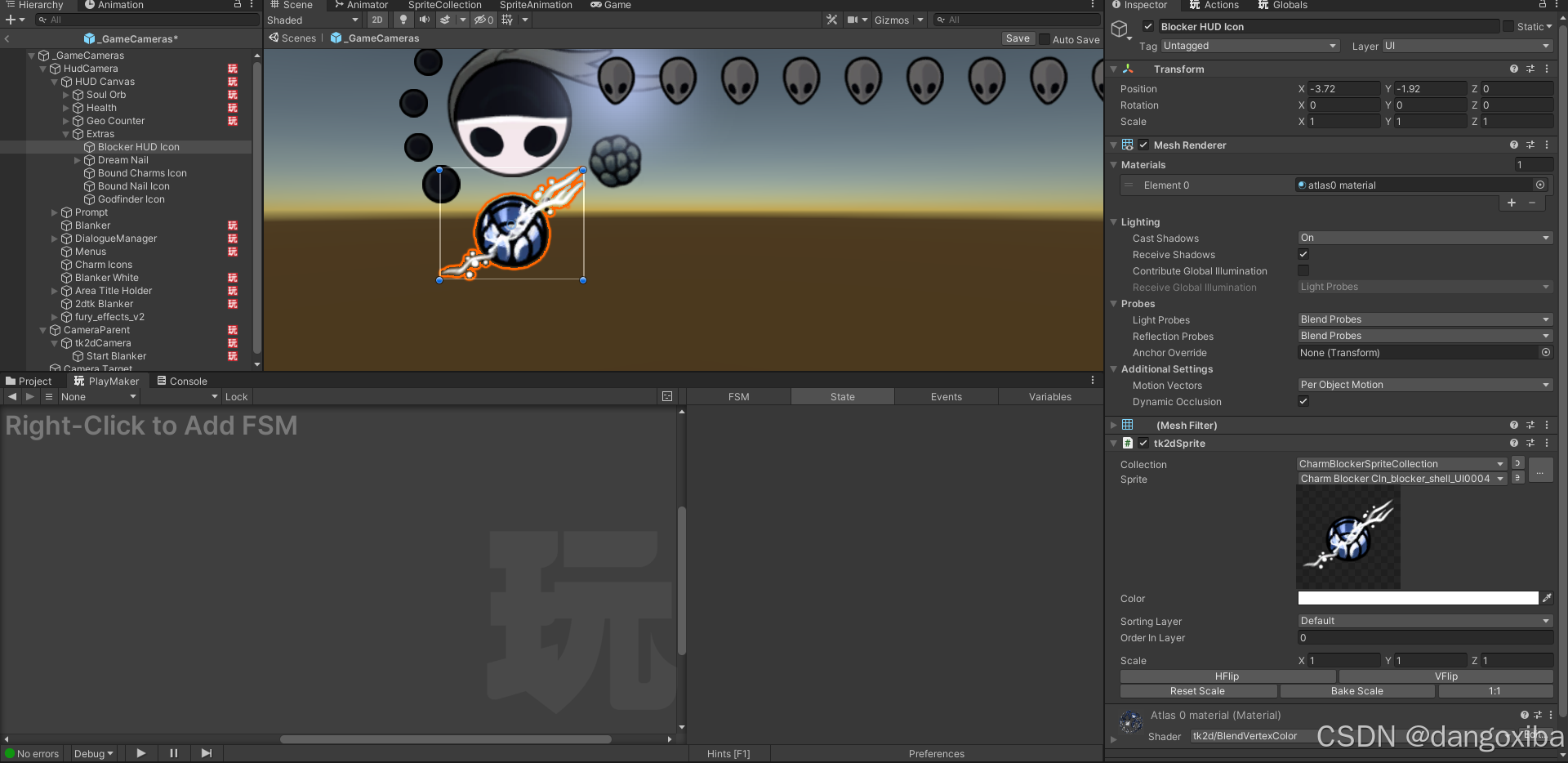1568x763 pixels.
Task: Expand the Mesh Filter component
Action: click(1113, 425)
